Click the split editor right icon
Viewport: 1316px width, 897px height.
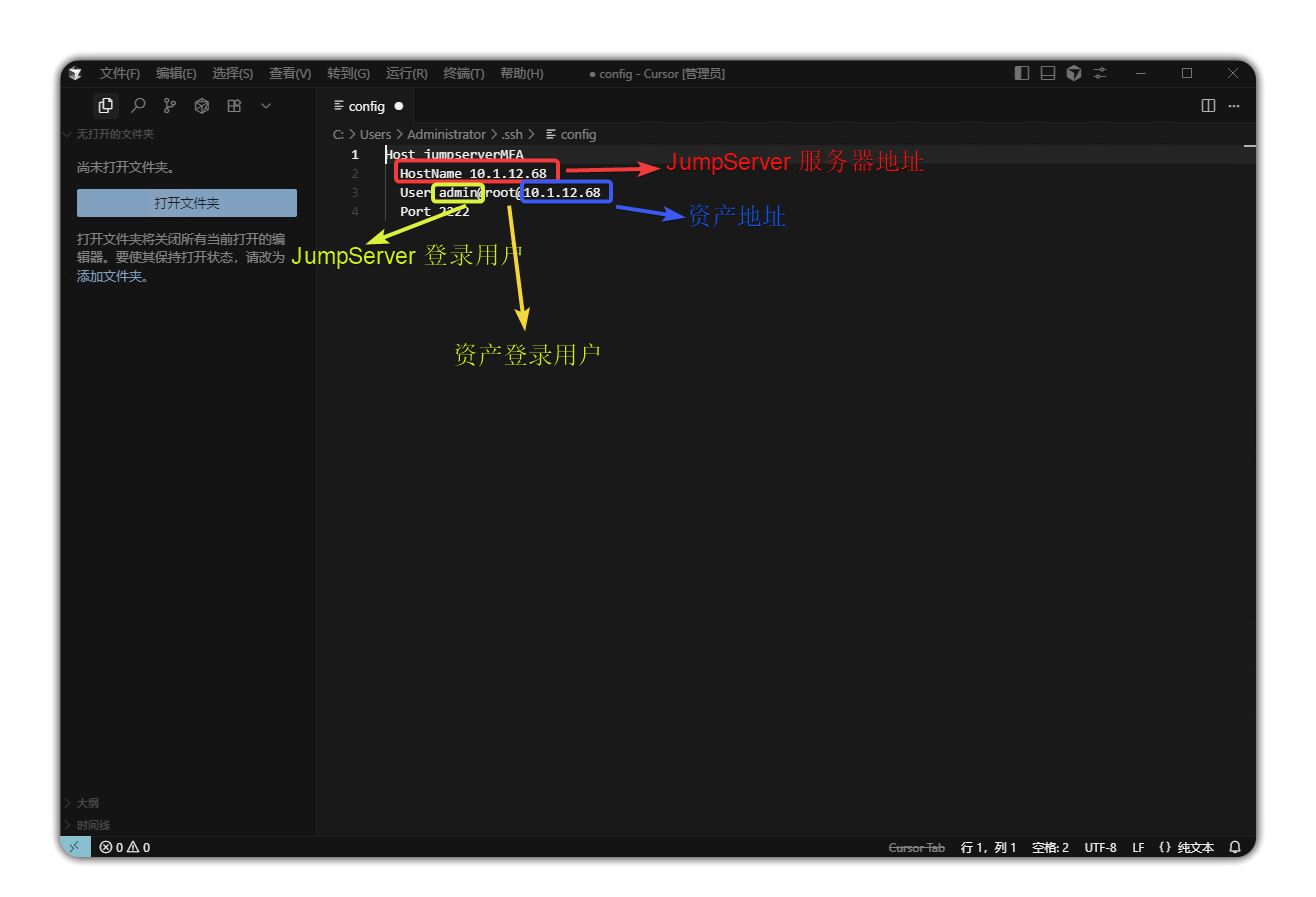coord(1208,105)
